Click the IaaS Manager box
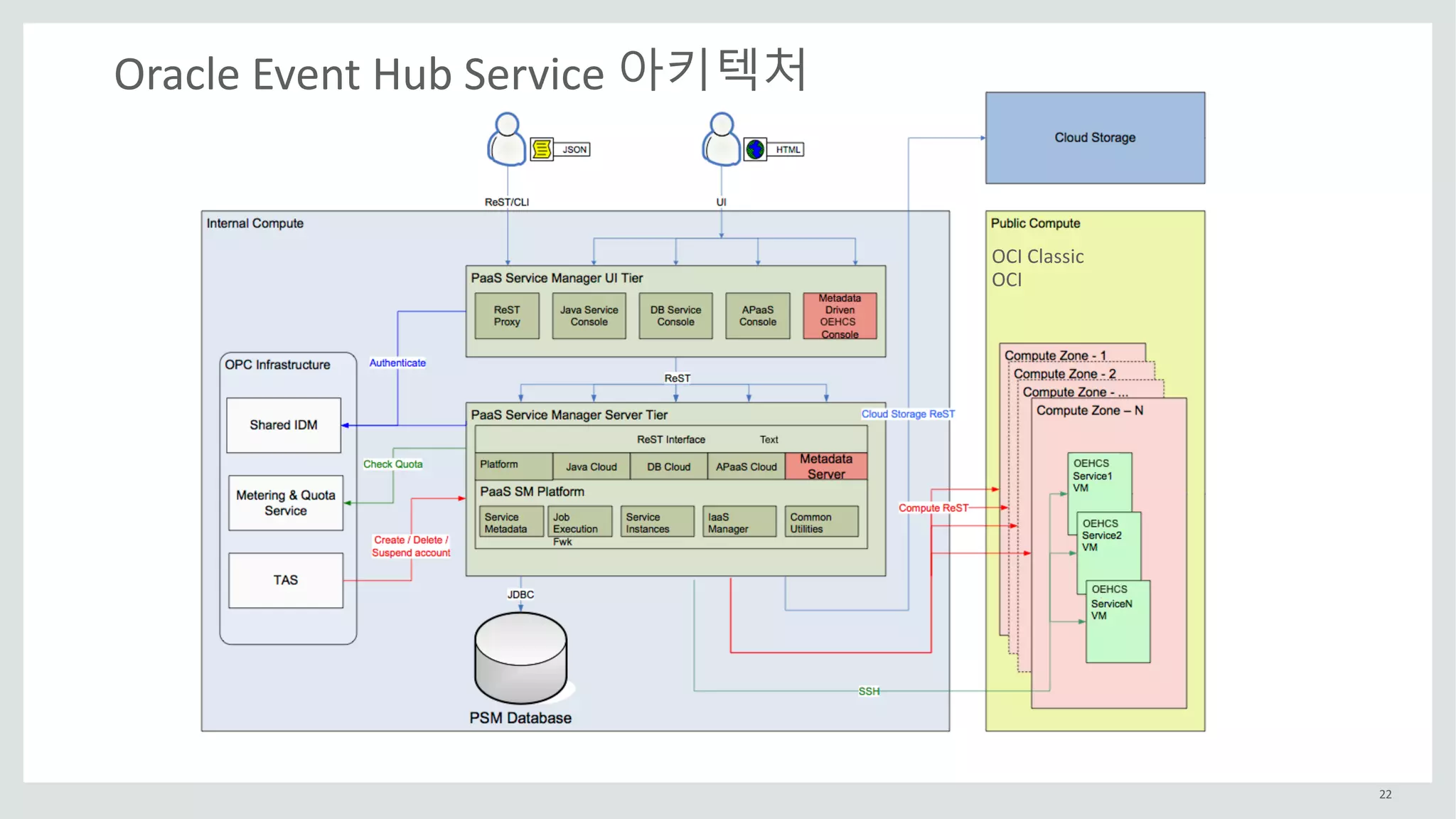This screenshot has height=819, width=1456. (739, 522)
